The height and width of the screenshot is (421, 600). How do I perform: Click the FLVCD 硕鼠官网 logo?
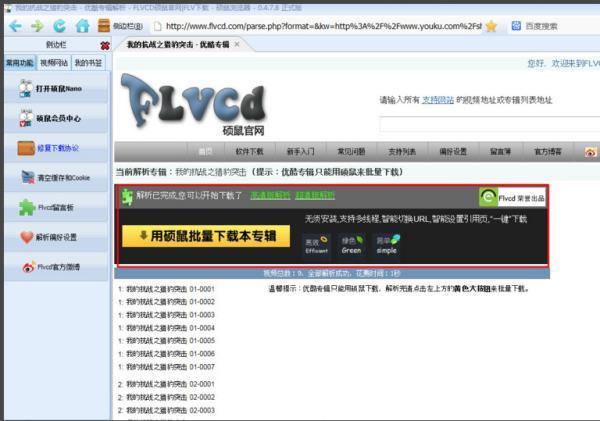click(x=193, y=104)
